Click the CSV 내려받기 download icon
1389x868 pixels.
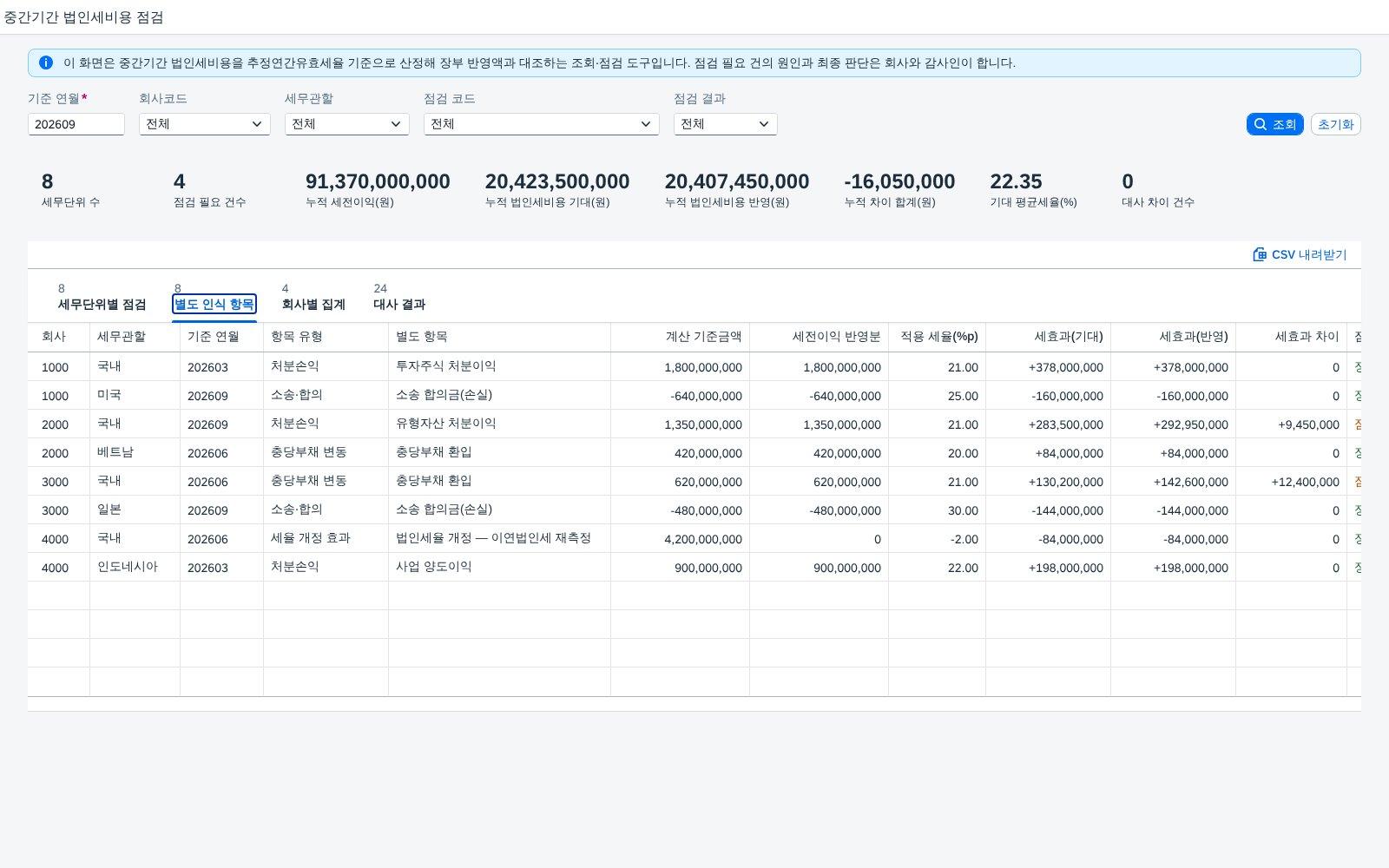point(1260,254)
